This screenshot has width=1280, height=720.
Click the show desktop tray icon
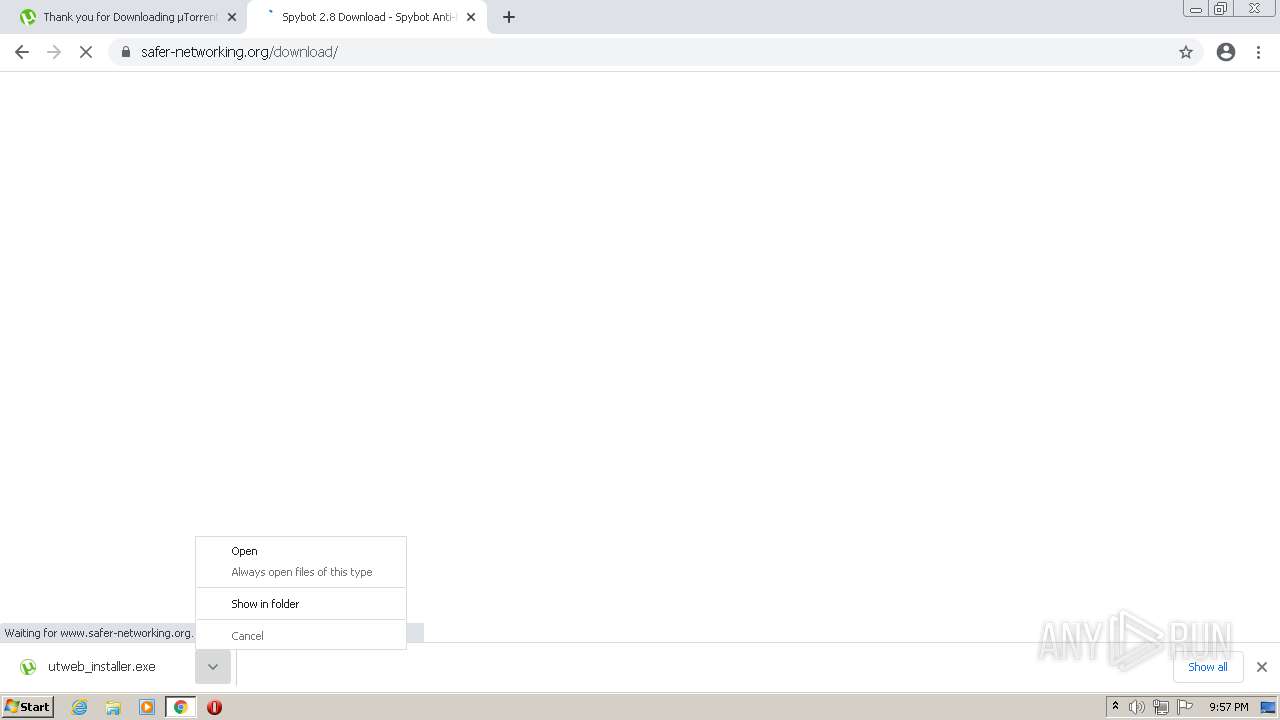1268,707
